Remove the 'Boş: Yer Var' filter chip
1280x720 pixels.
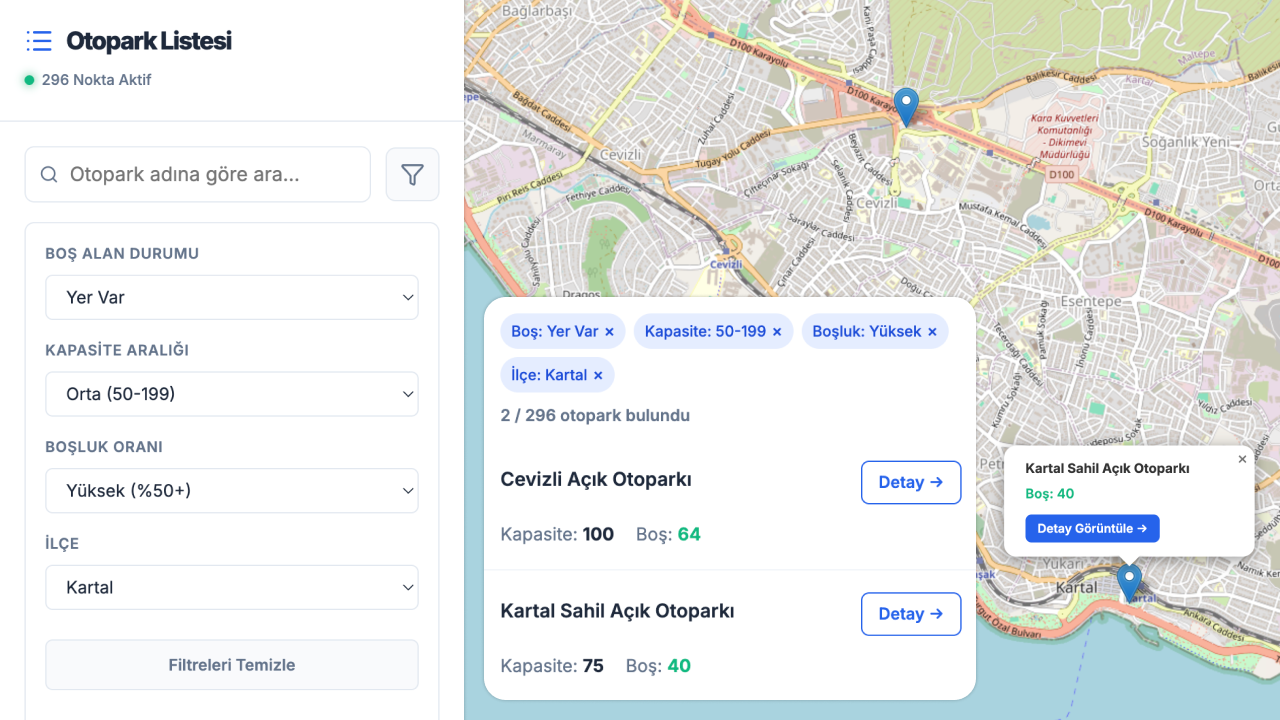pos(610,332)
